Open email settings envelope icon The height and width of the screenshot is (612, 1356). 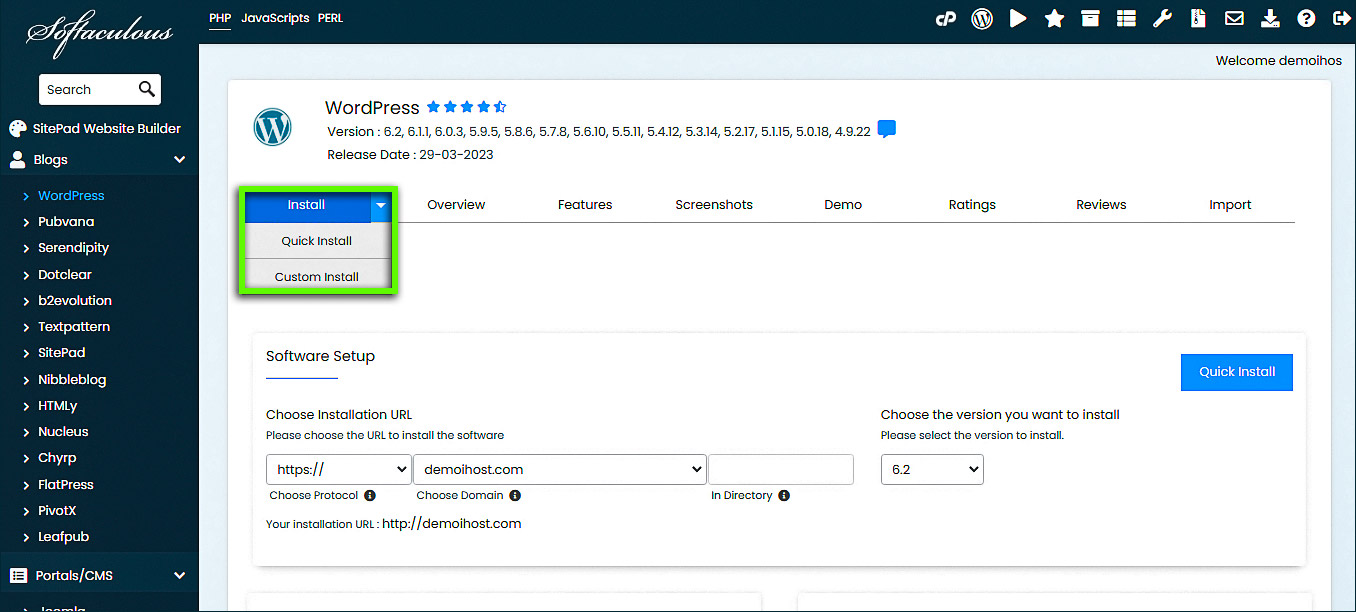(x=1234, y=18)
